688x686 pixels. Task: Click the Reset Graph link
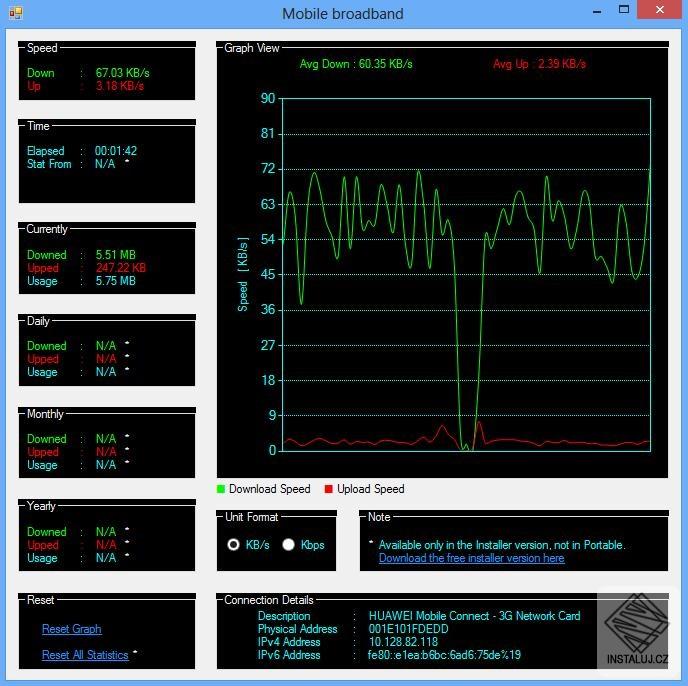click(x=72, y=629)
